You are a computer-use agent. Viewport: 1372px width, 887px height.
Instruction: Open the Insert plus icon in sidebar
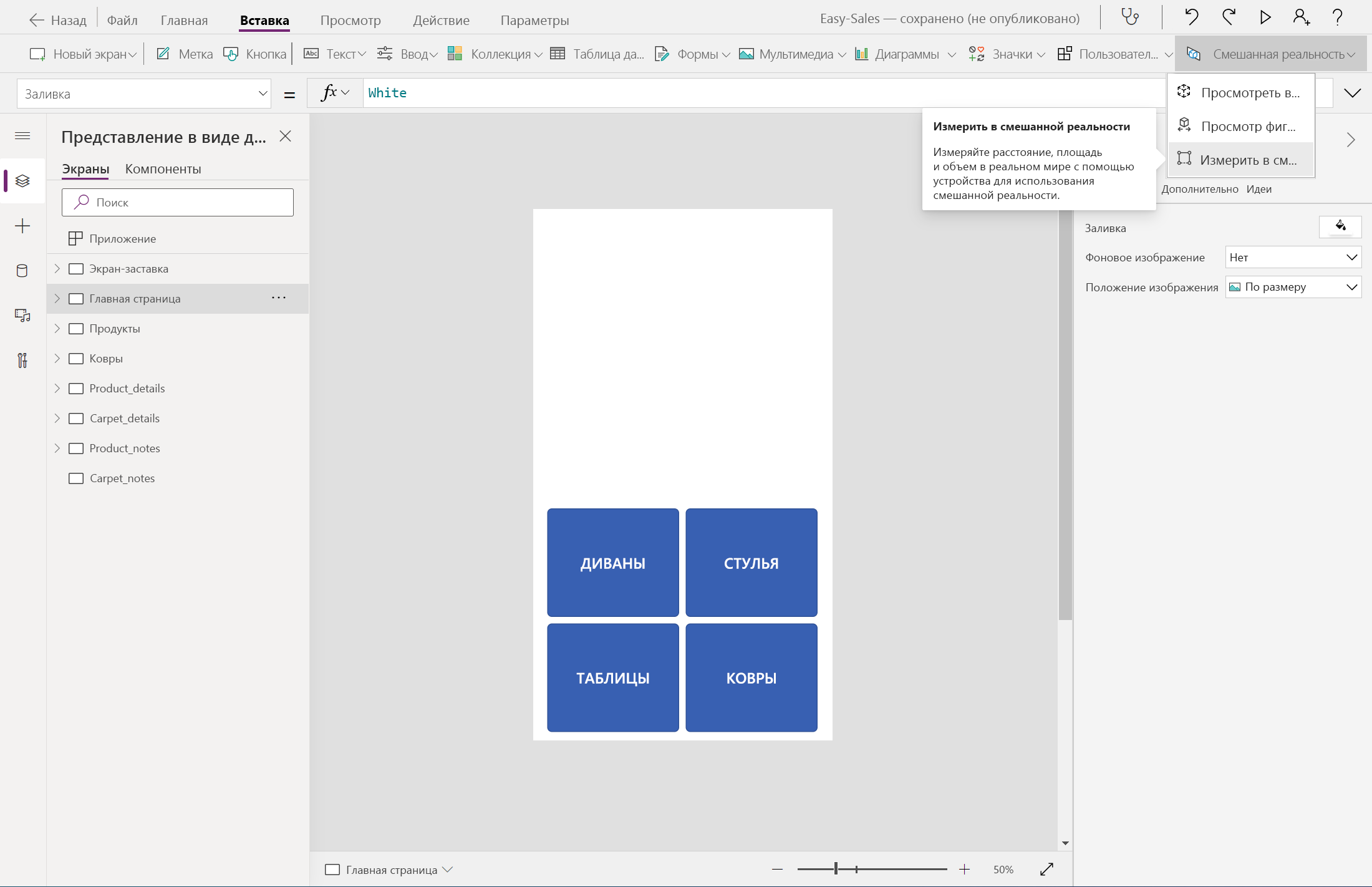point(22,226)
